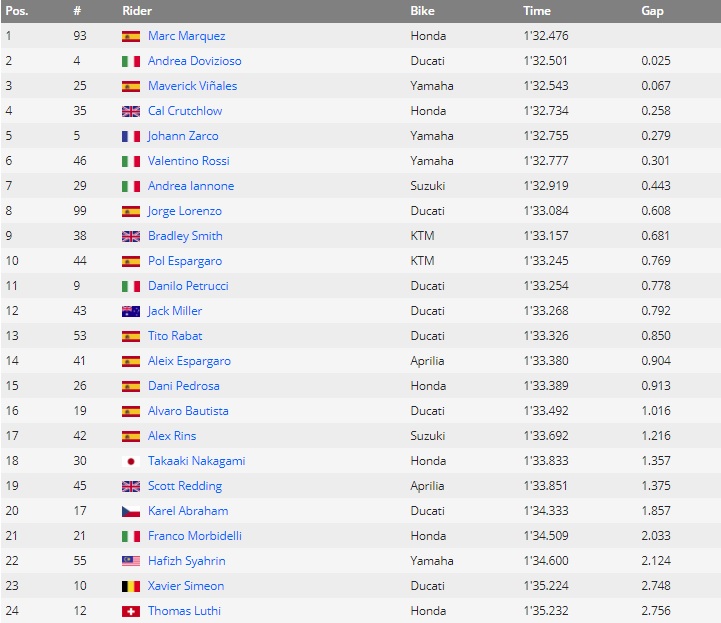Viewport: 721px width, 623px height.
Task: Click the Rider column header
Action: (137, 11)
